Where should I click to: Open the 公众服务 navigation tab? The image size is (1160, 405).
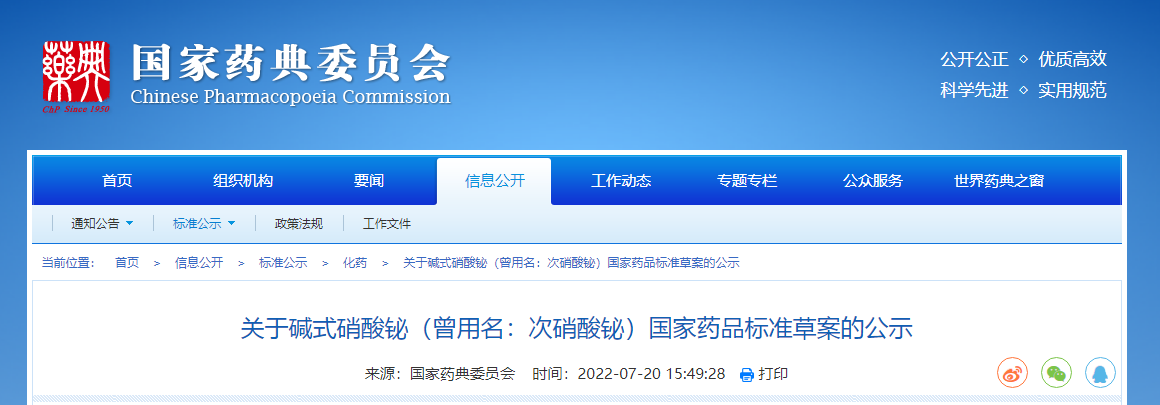coord(873,181)
